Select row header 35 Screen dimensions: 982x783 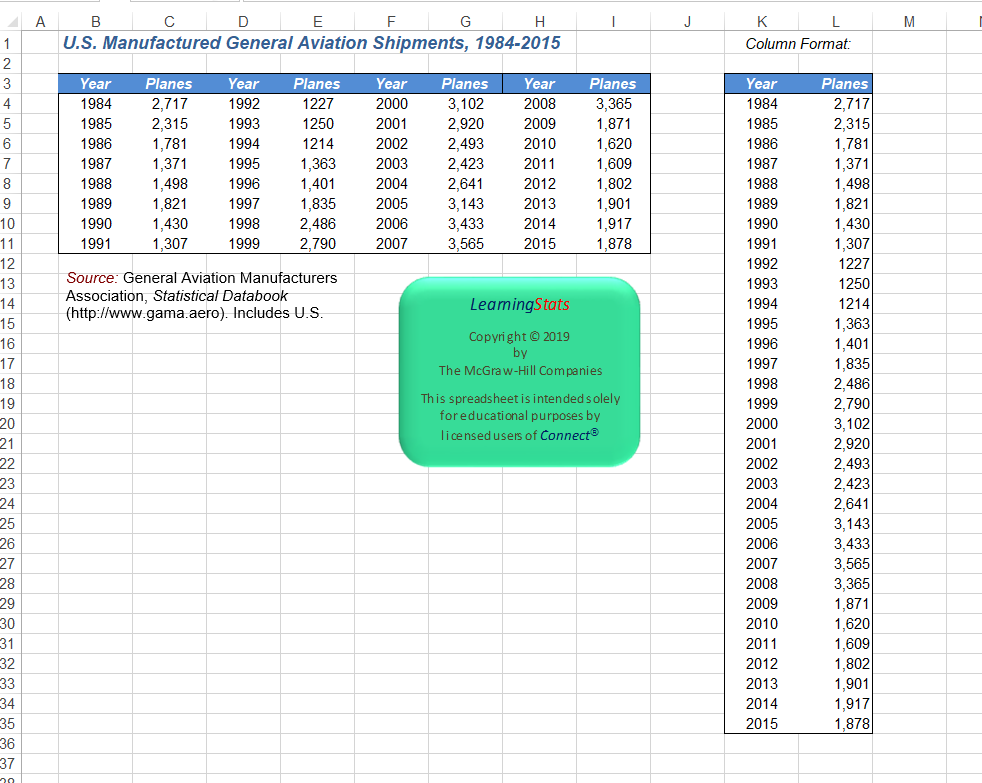[8, 724]
